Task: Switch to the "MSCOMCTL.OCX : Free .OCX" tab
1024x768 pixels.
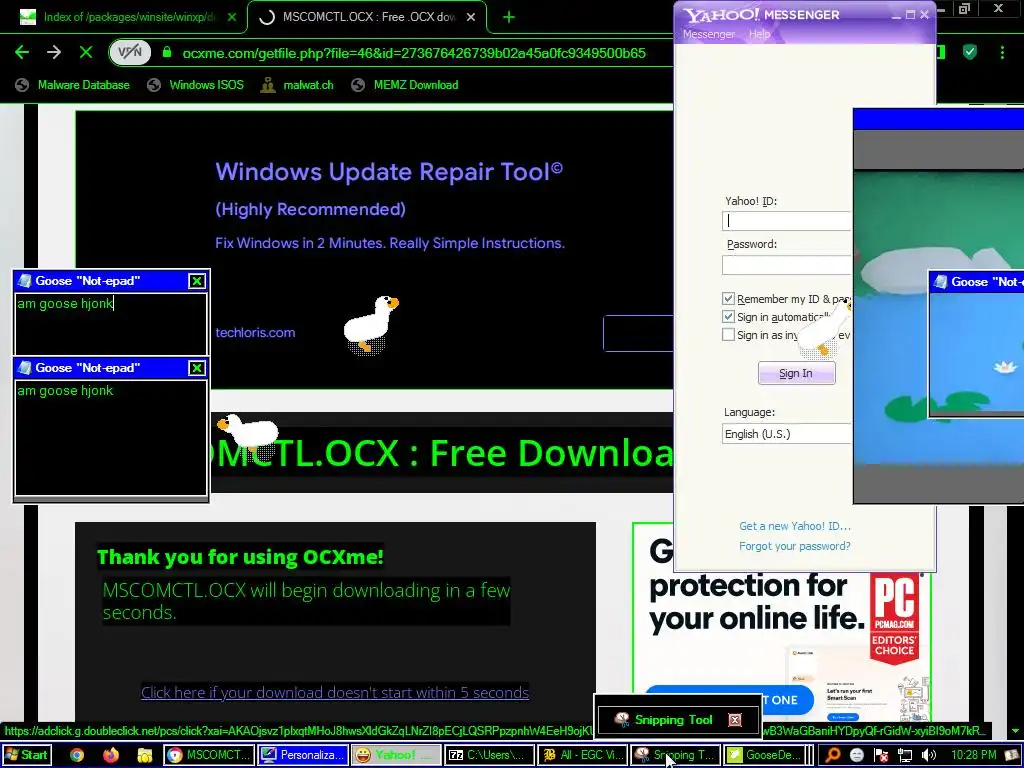Action: click(366, 17)
